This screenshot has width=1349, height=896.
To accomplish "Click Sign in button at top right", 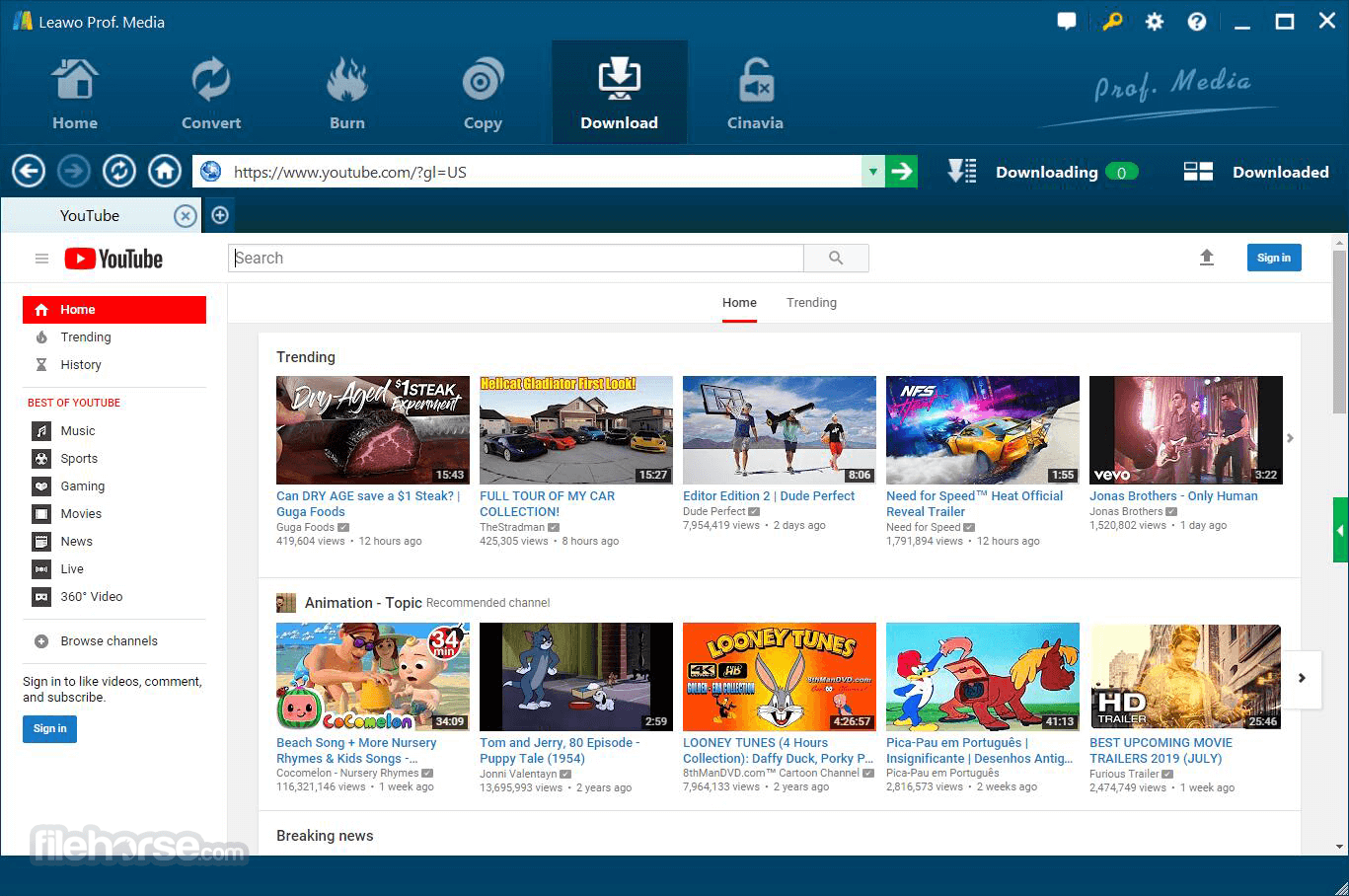I will click(x=1274, y=258).
